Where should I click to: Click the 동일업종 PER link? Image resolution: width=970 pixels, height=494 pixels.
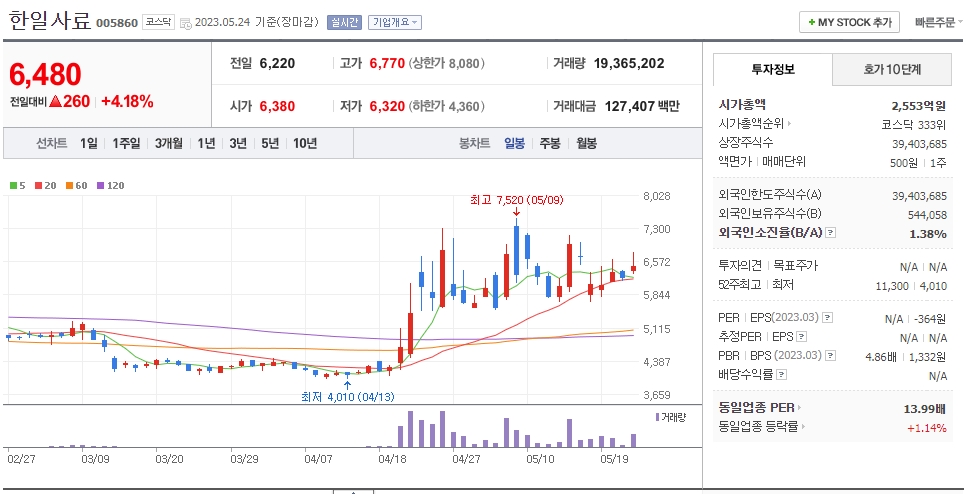[x=757, y=408]
